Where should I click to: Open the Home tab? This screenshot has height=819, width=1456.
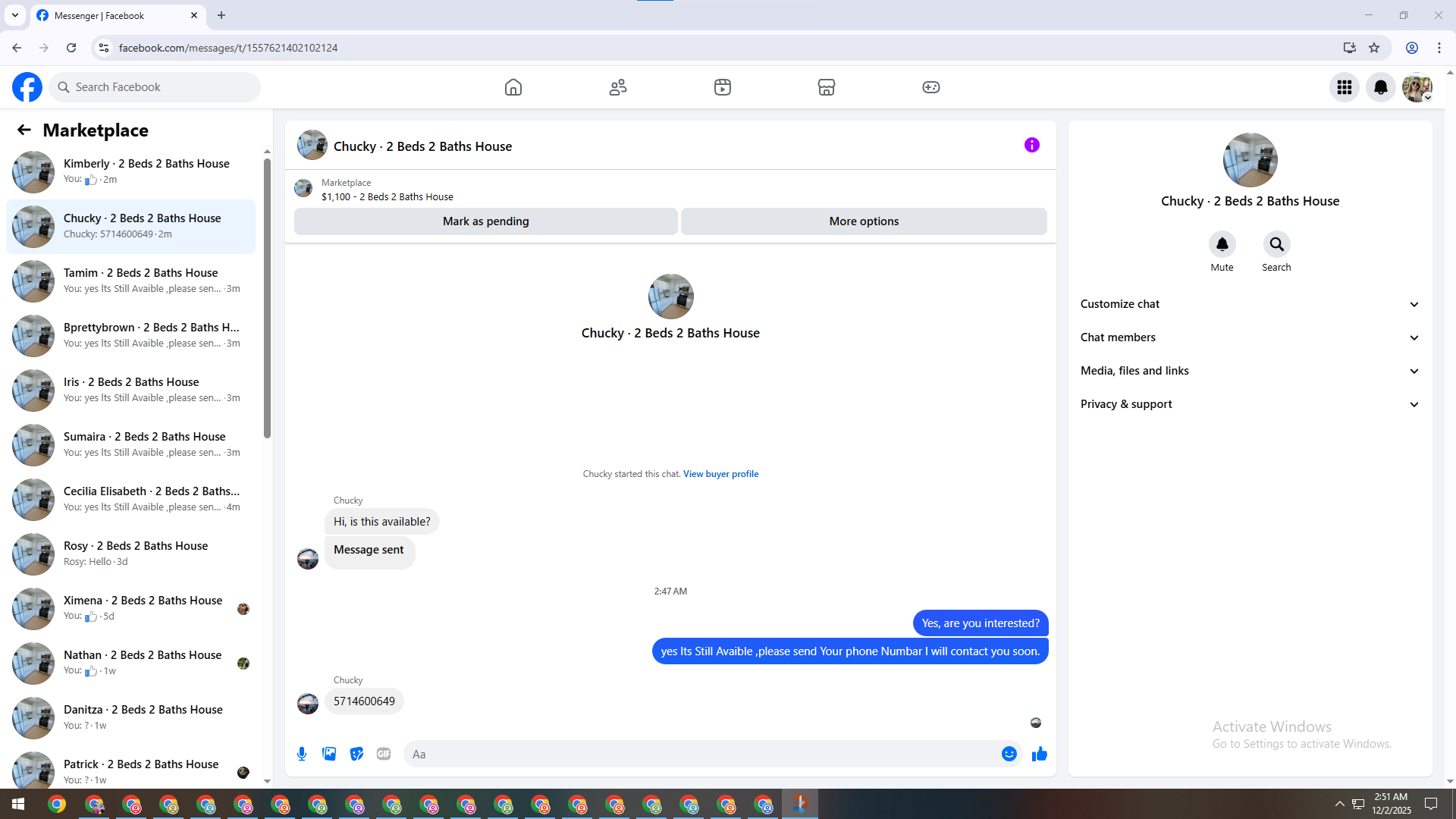pos(513,87)
